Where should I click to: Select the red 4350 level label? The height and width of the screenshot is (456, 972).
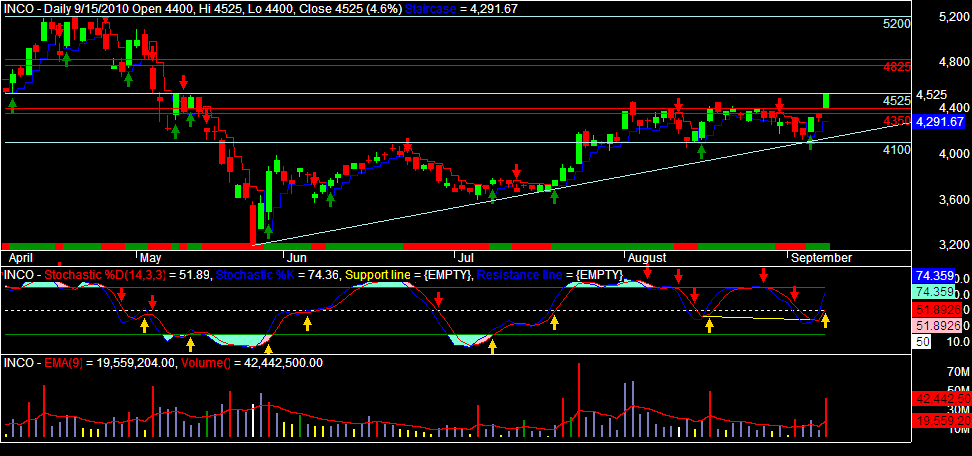pos(896,120)
